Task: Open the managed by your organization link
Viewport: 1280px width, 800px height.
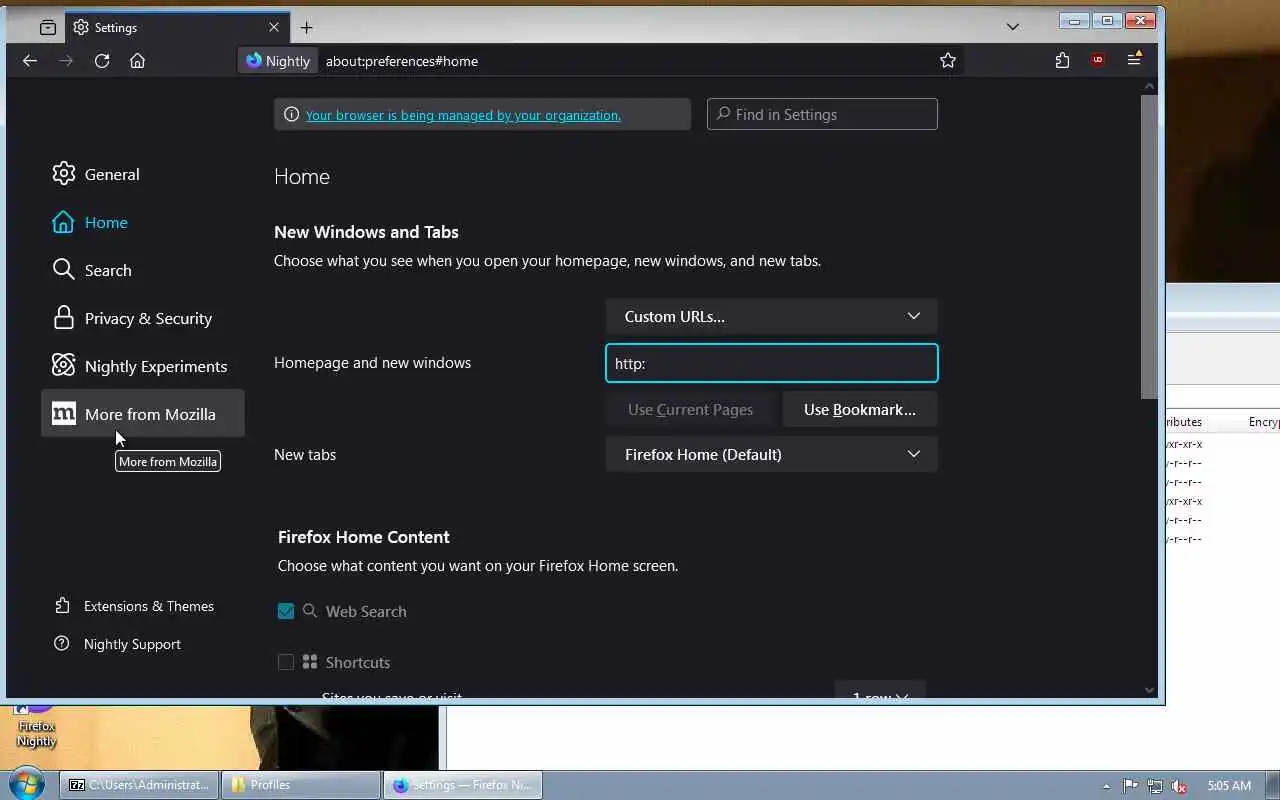Action: point(463,115)
